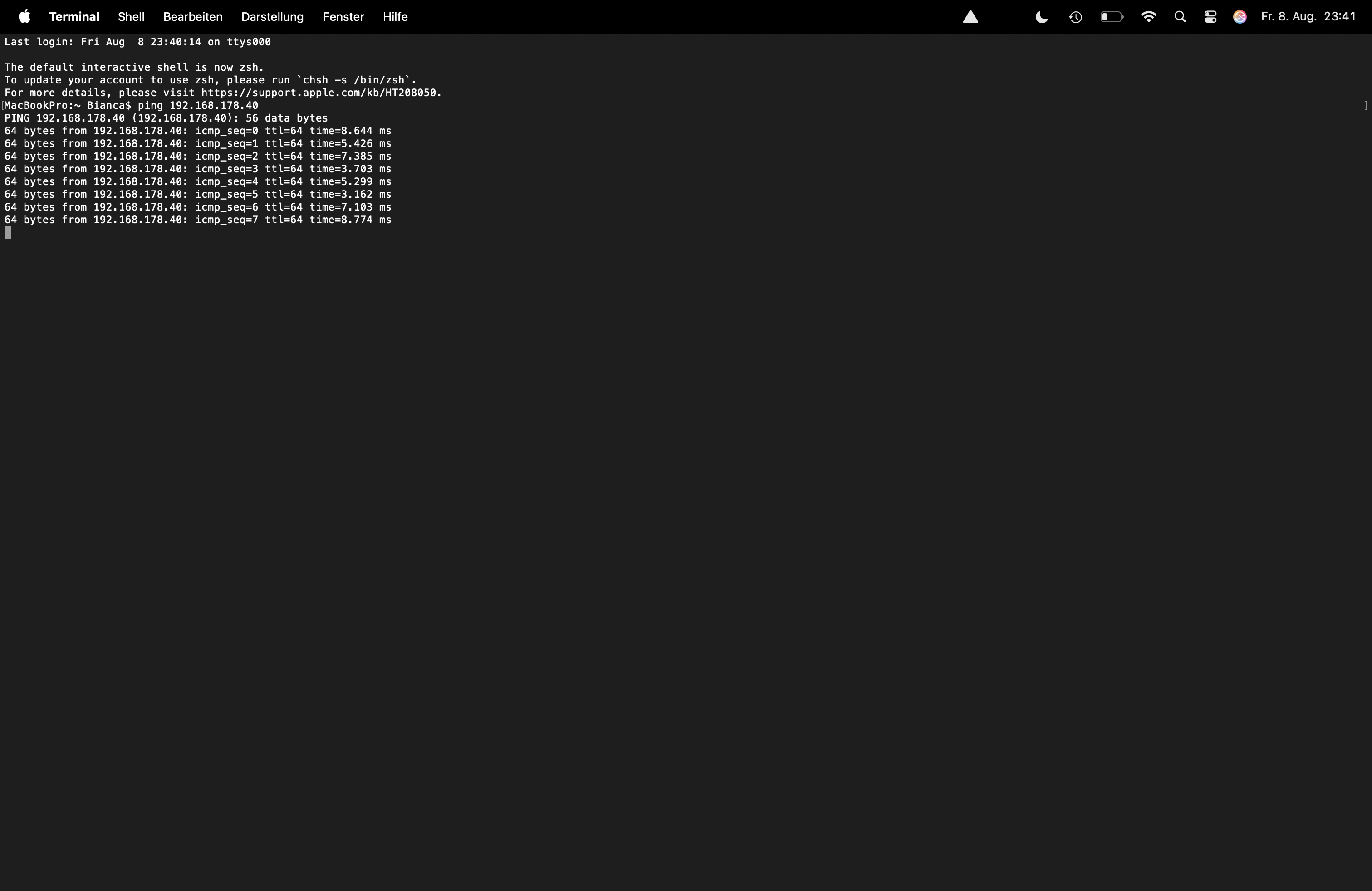Open the Hilfe menu

point(395,17)
